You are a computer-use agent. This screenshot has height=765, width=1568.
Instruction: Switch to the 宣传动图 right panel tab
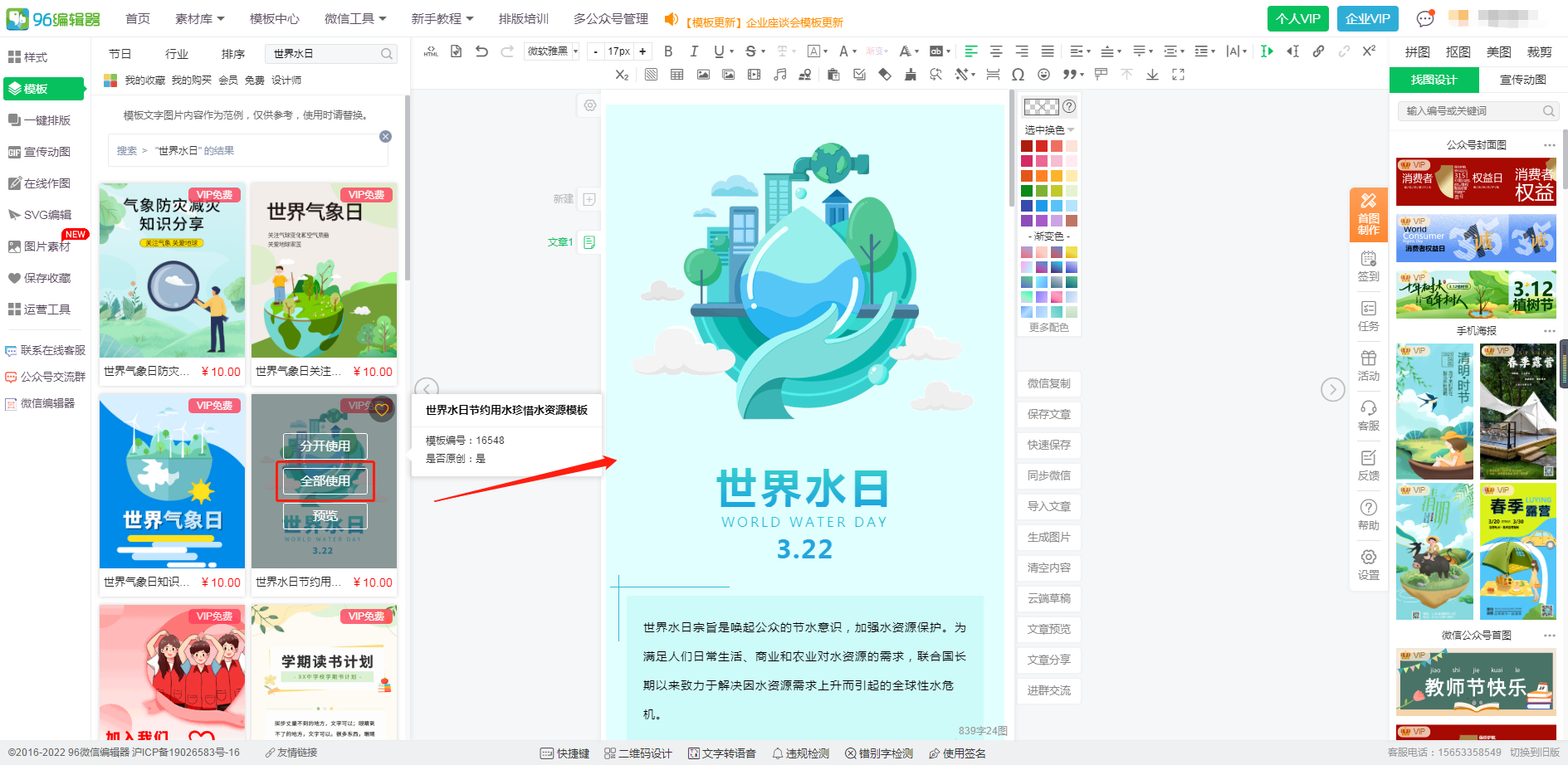click(1522, 80)
